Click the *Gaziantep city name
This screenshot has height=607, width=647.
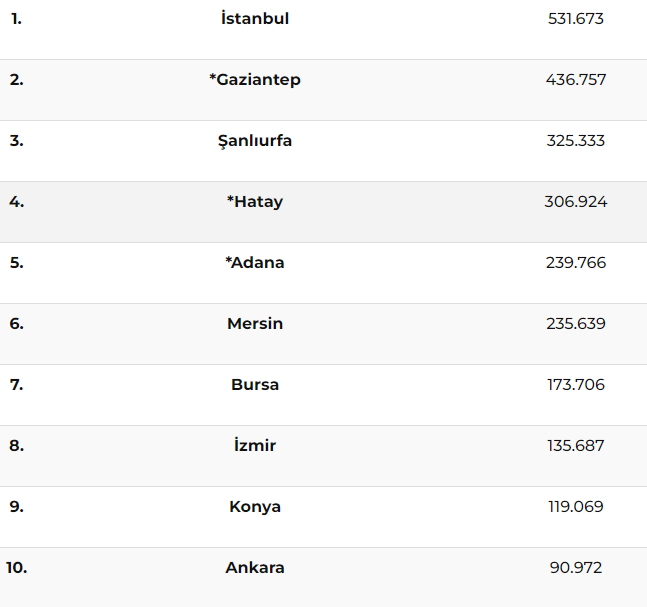255,80
